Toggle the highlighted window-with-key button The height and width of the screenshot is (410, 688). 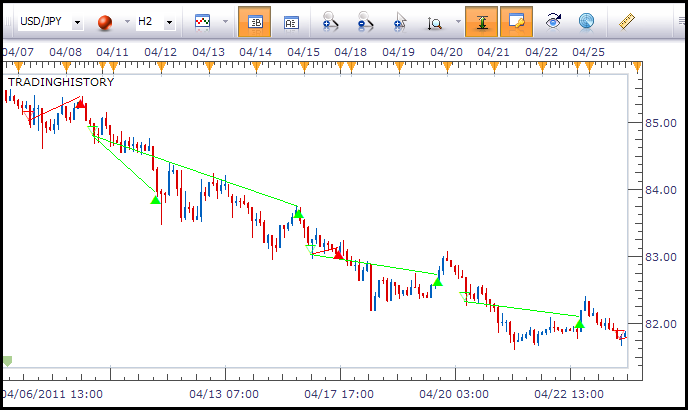point(516,21)
